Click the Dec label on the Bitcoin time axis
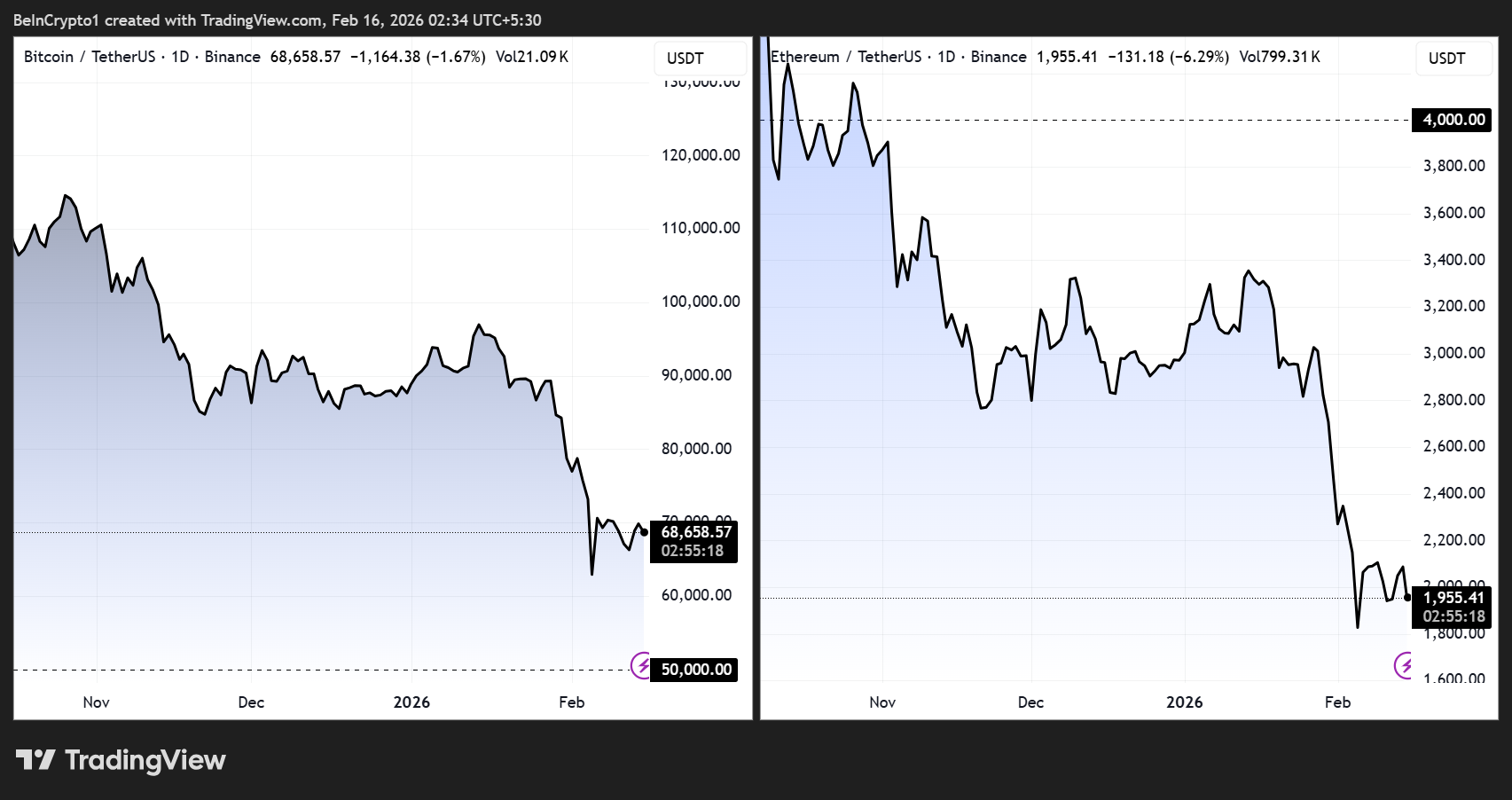Image resolution: width=1512 pixels, height=800 pixels. click(x=251, y=702)
